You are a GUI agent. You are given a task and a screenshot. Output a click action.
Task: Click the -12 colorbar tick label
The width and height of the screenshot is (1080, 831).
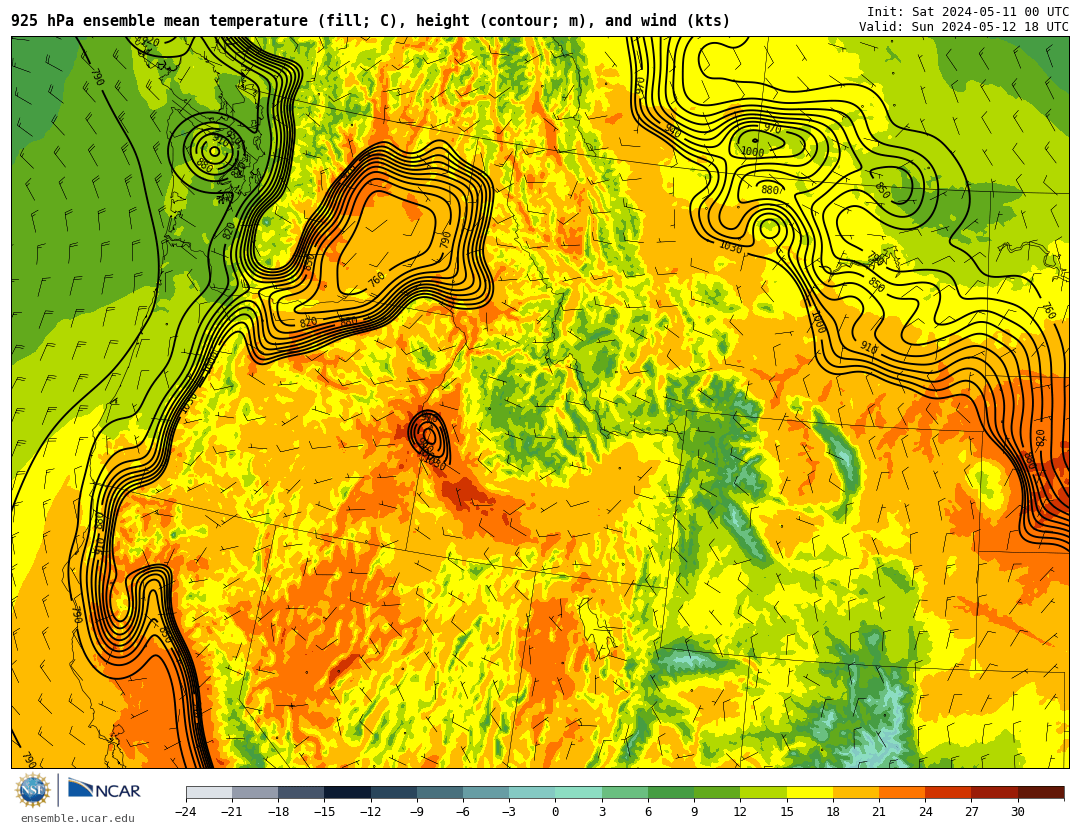[370, 812]
